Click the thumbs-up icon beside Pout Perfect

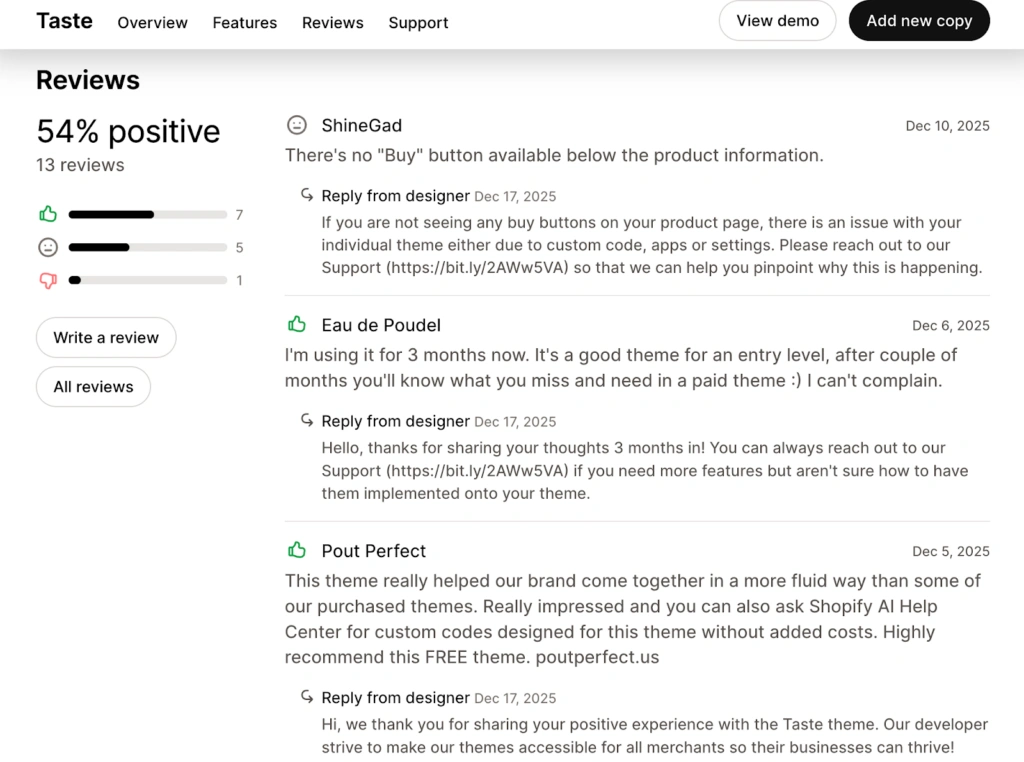coord(296,550)
